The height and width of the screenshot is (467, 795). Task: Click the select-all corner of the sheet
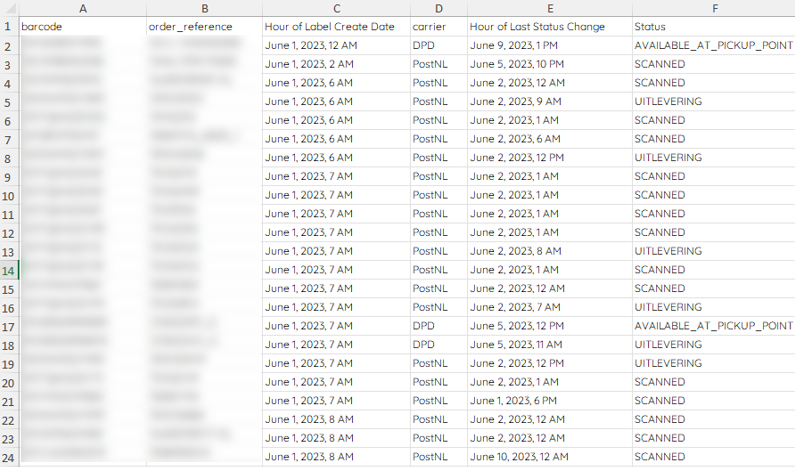(9, 8)
